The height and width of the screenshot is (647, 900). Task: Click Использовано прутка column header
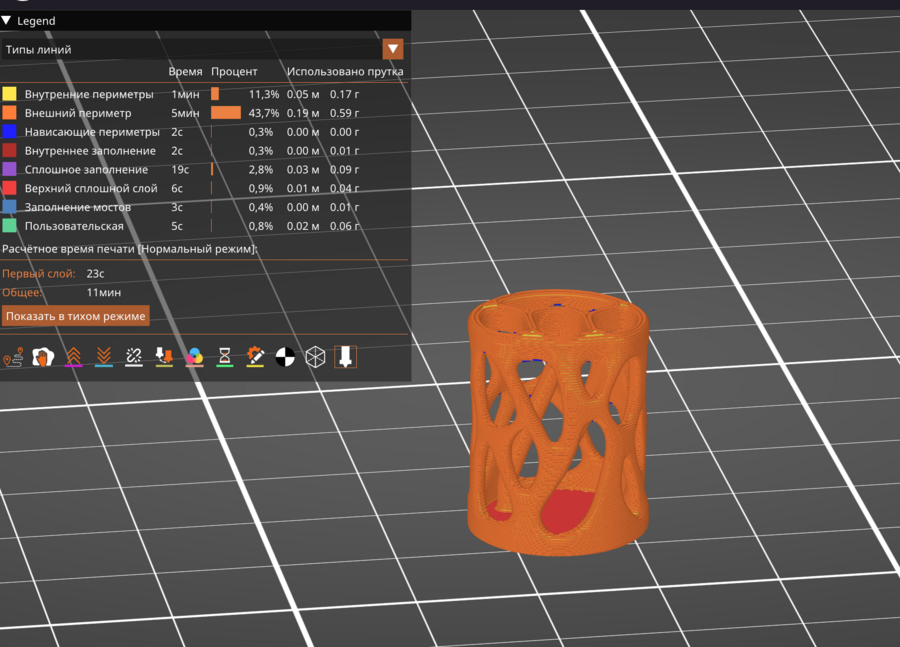point(345,72)
